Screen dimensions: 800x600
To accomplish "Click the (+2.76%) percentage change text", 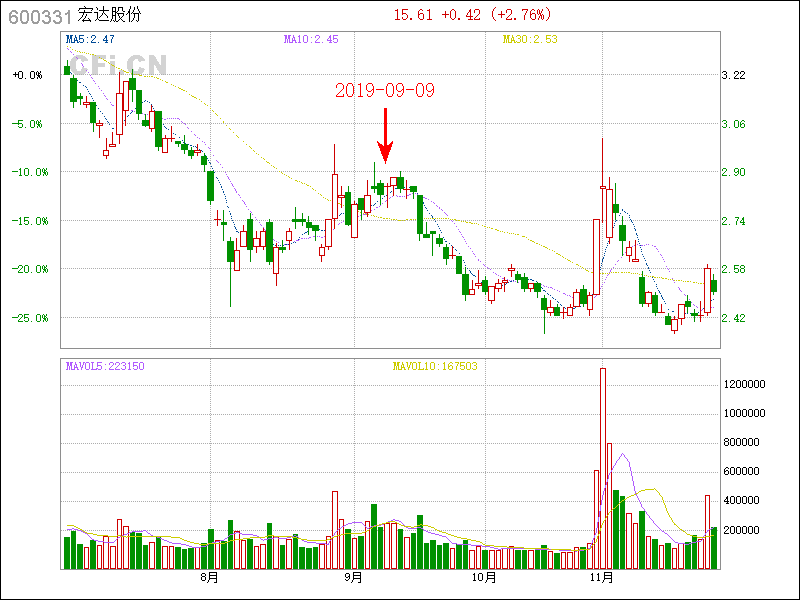I will click(x=521, y=15).
